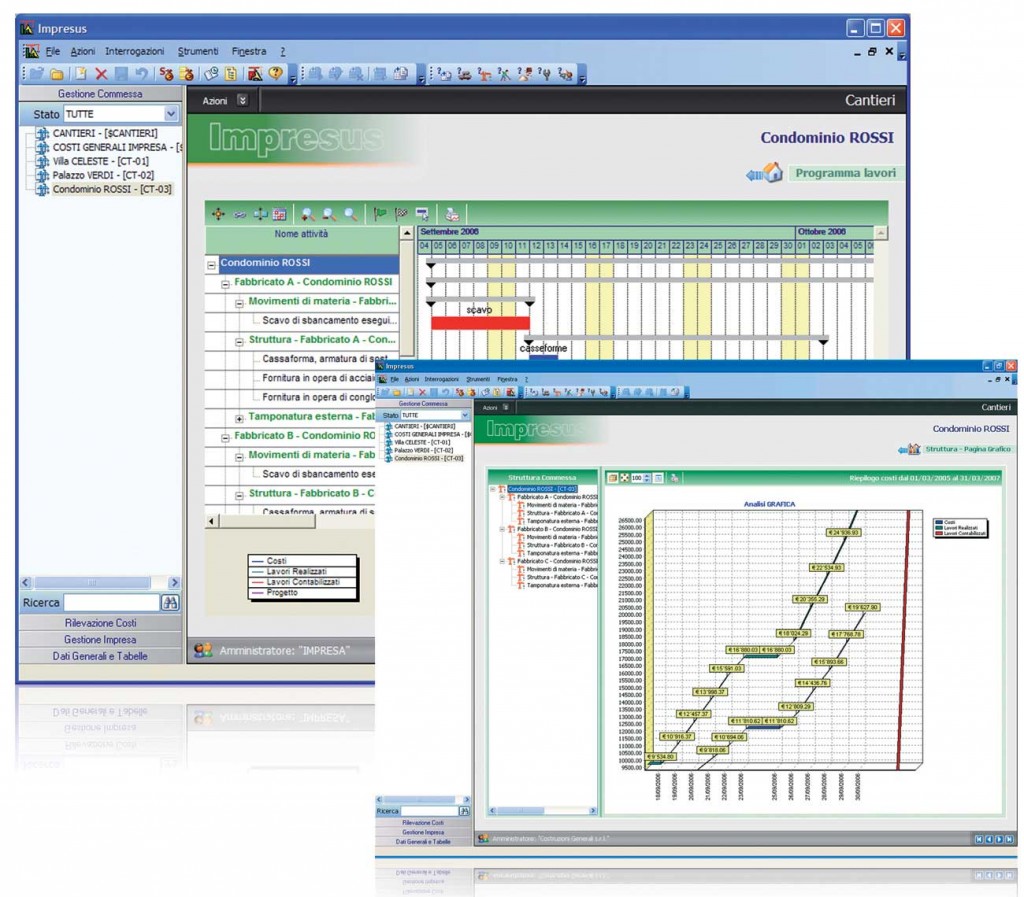
Task: Open File menu in back window
Action: point(52,51)
